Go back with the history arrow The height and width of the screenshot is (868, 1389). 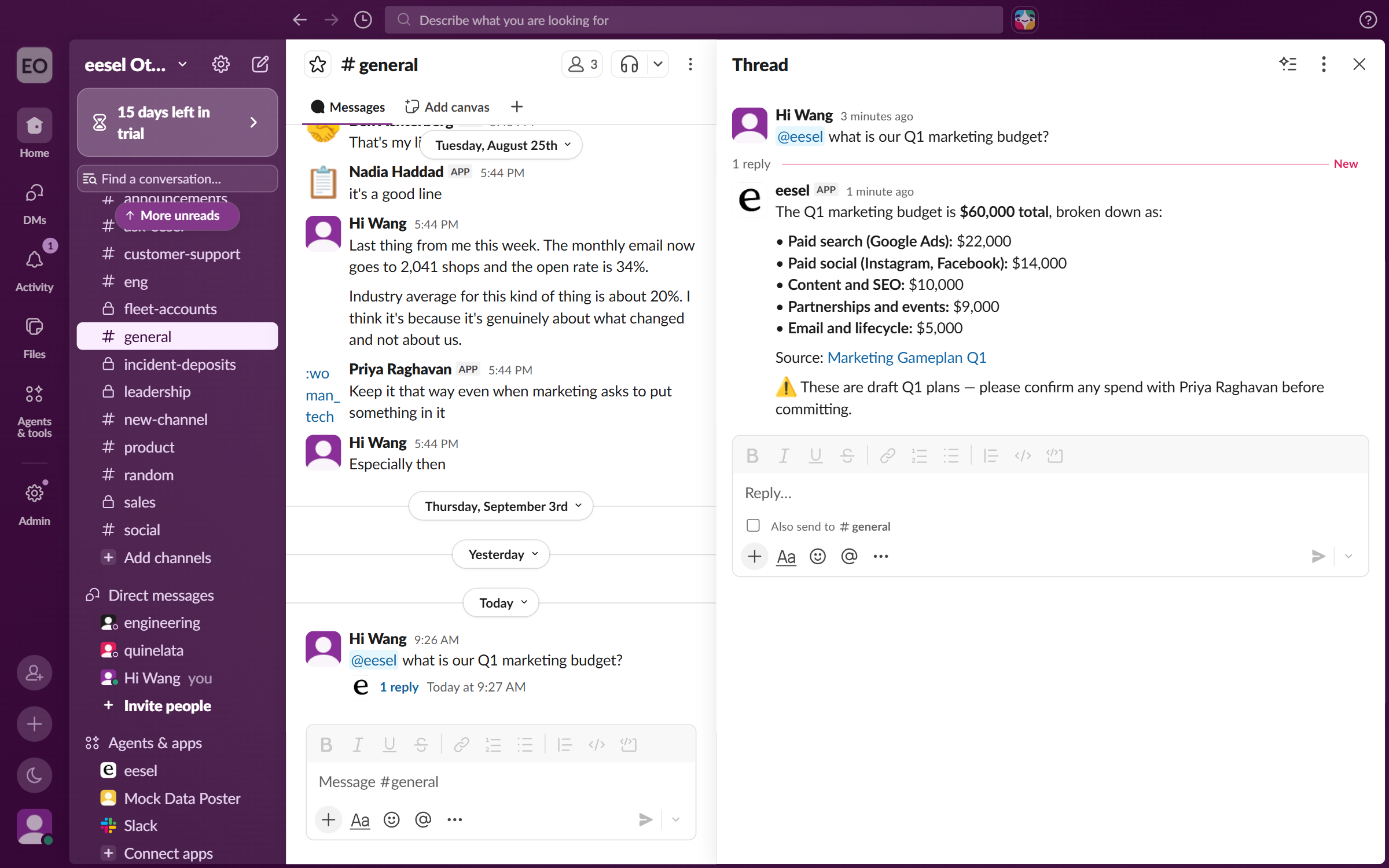coord(299,20)
